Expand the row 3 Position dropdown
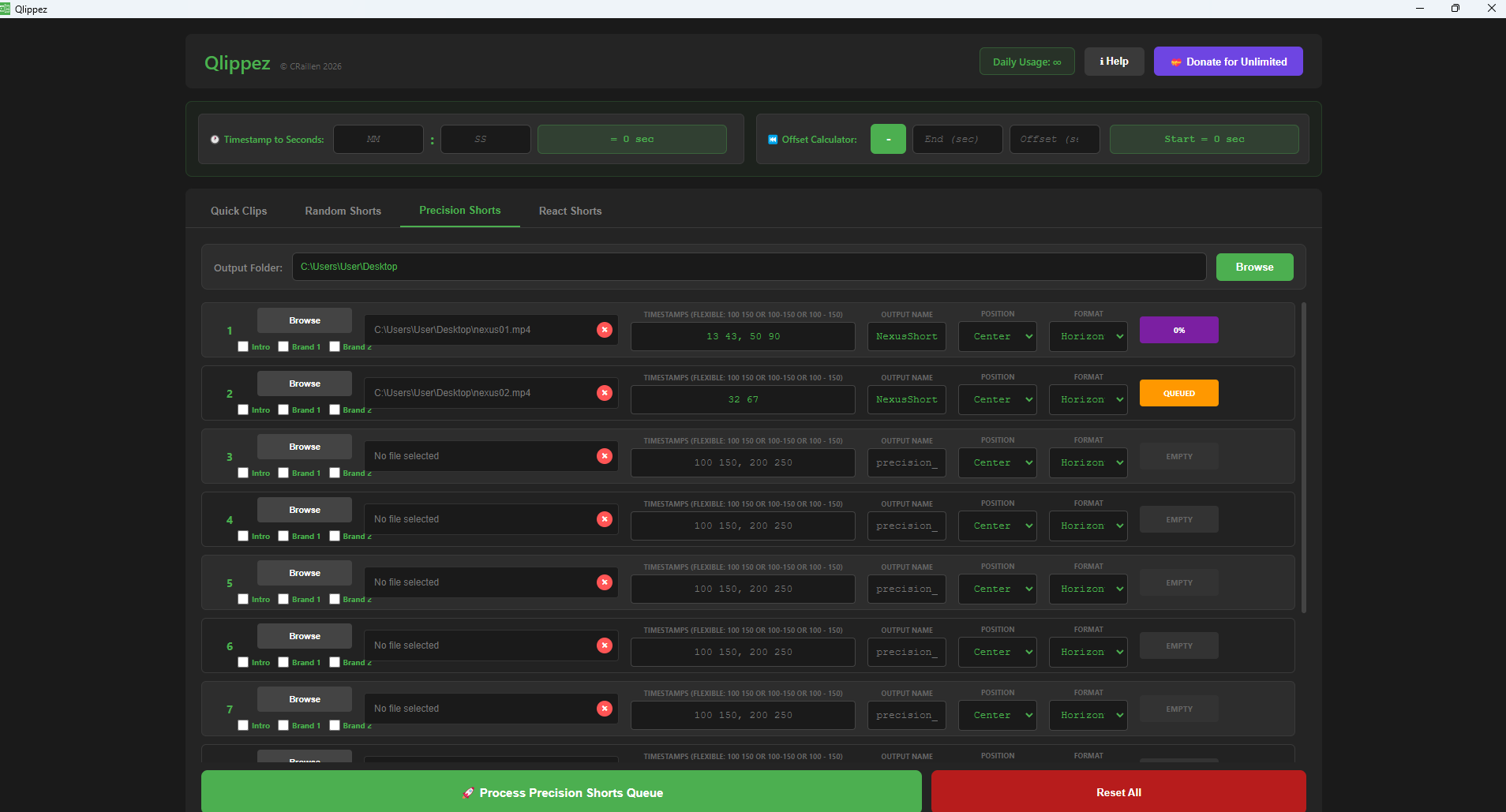Image resolution: width=1506 pixels, height=812 pixels. (998, 462)
